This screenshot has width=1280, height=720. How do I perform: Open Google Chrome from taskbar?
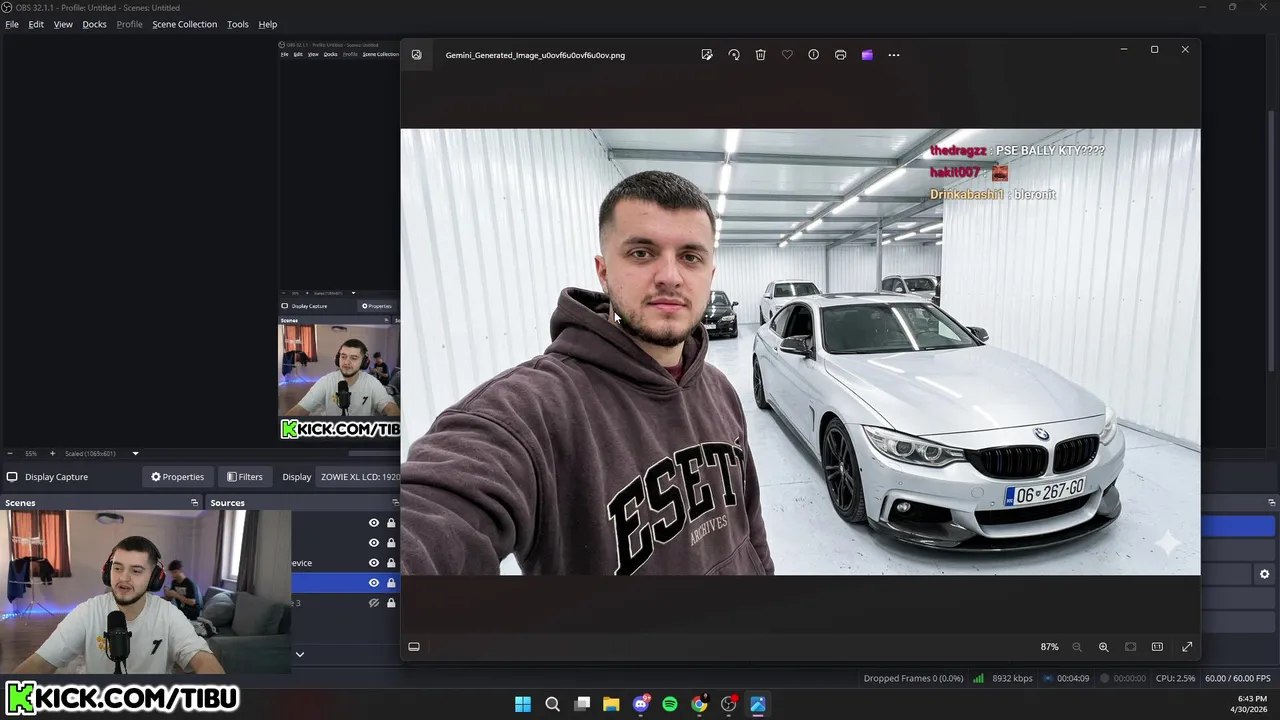coord(699,704)
